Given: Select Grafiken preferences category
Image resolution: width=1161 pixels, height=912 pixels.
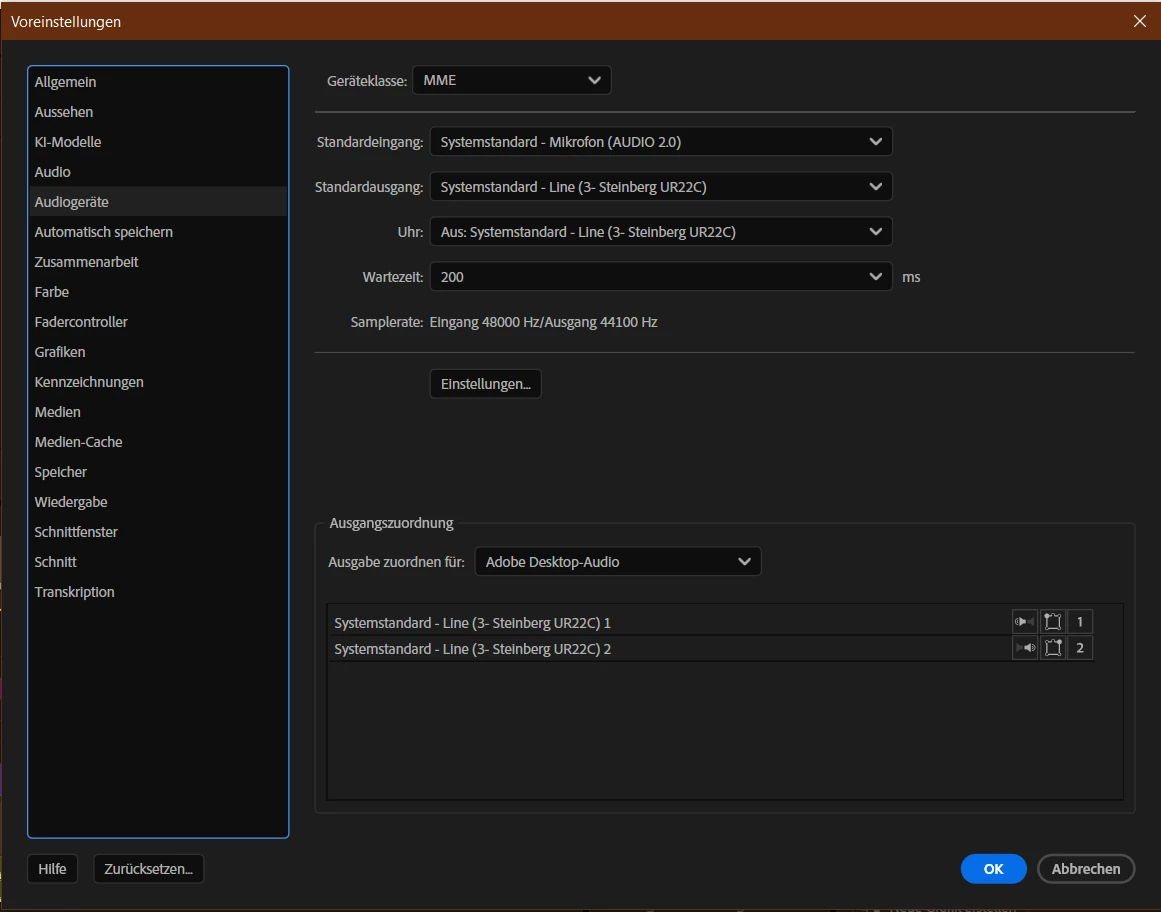Looking at the screenshot, I should pos(158,352).
